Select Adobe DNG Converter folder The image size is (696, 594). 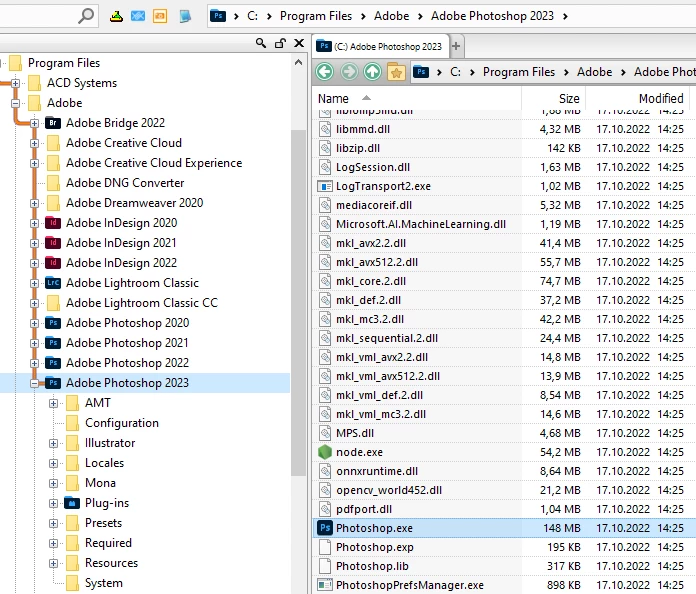125,183
